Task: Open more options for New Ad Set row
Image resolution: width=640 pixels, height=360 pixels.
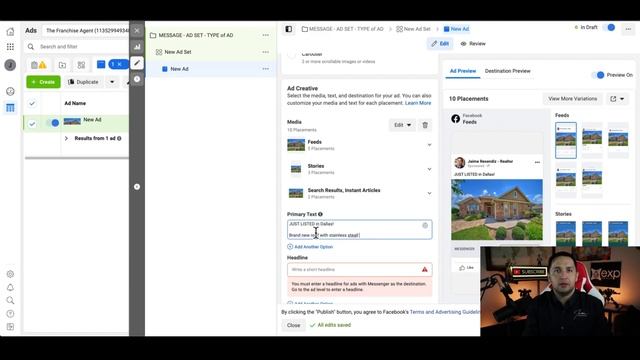Action: [266, 52]
